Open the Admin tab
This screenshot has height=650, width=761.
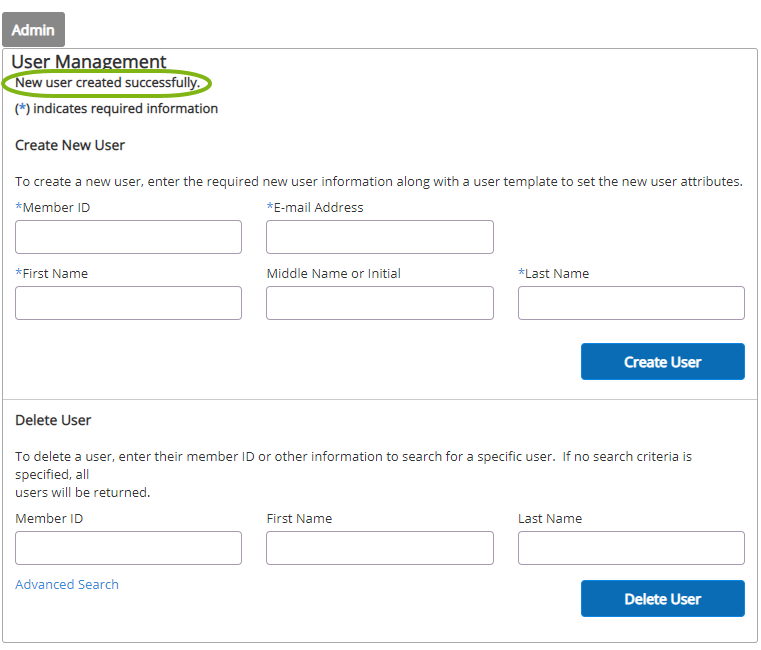point(33,30)
